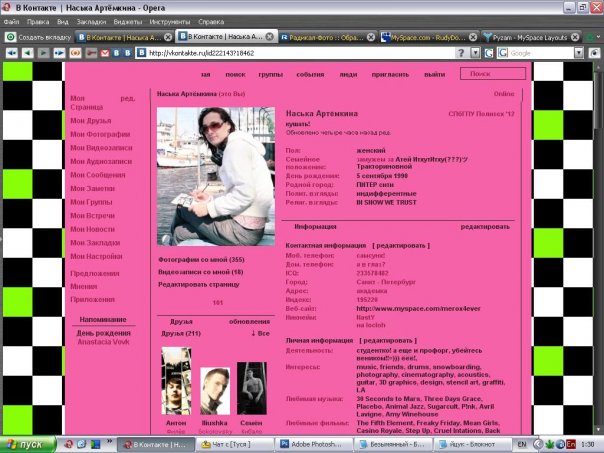
Task: Click the myspace.com/merox4ever website link
Action: click(x=418, y=309)
